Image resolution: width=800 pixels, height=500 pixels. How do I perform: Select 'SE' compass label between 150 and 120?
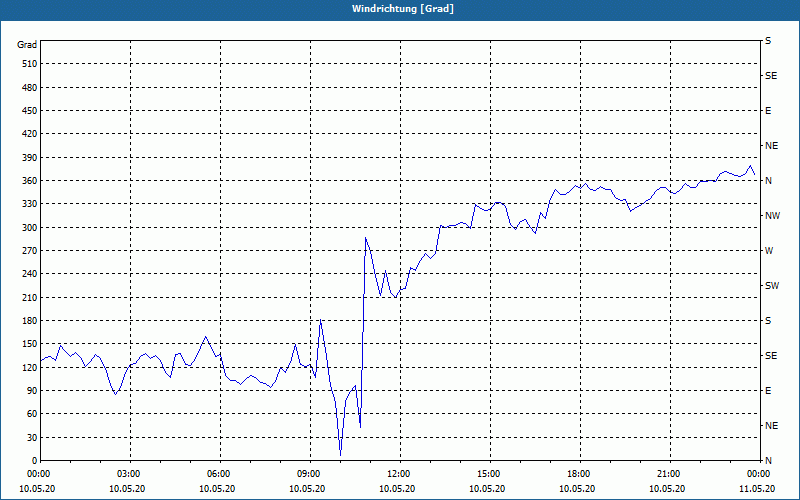771,356
